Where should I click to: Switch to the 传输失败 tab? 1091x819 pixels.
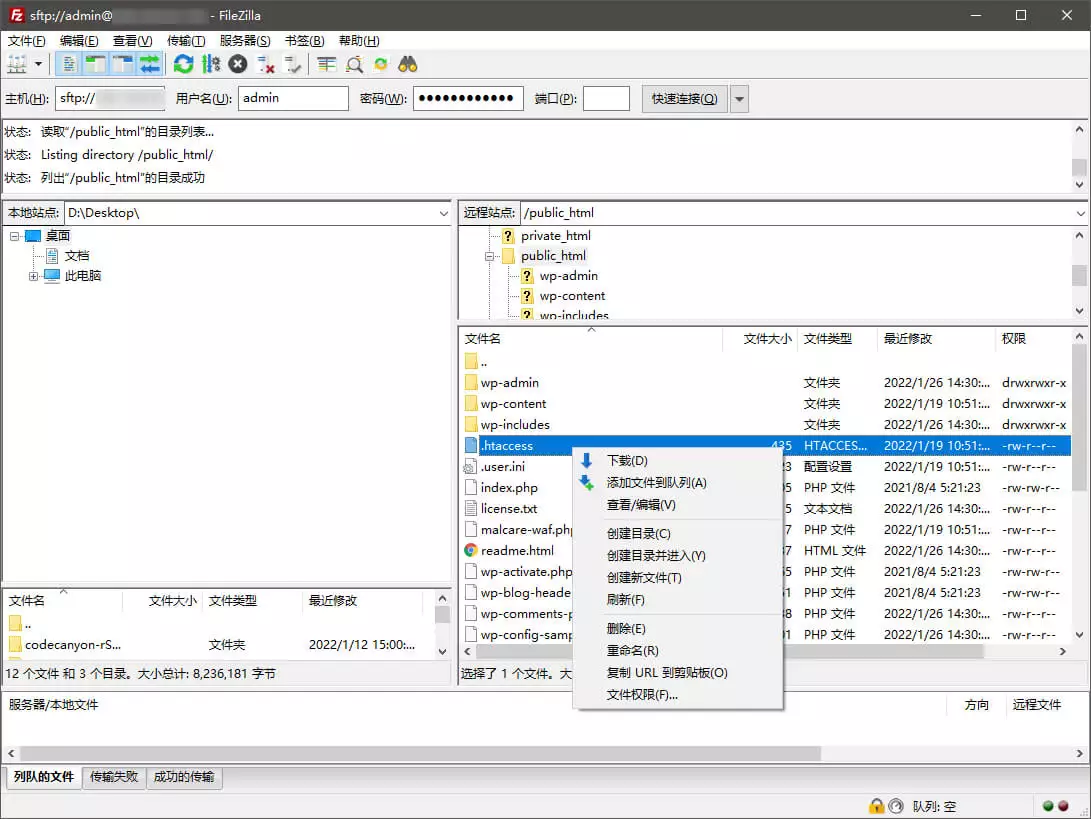(115, 777)
